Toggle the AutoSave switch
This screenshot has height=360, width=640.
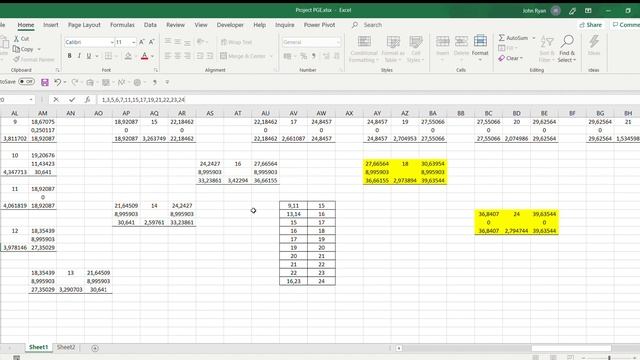[x=27, y=82]
